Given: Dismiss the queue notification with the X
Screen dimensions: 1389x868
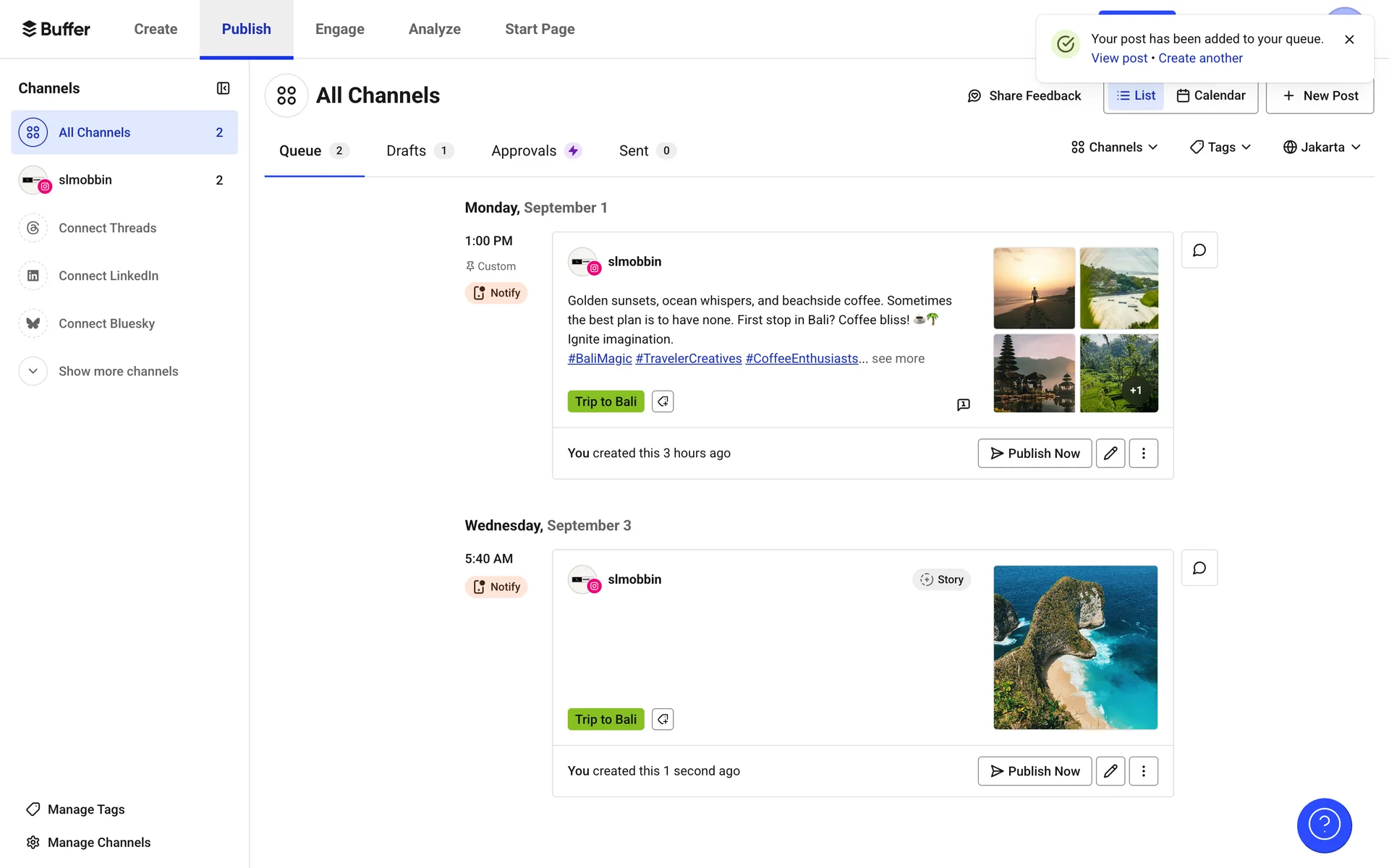Looking at the screenshot, I should (x=1349, y=40).
